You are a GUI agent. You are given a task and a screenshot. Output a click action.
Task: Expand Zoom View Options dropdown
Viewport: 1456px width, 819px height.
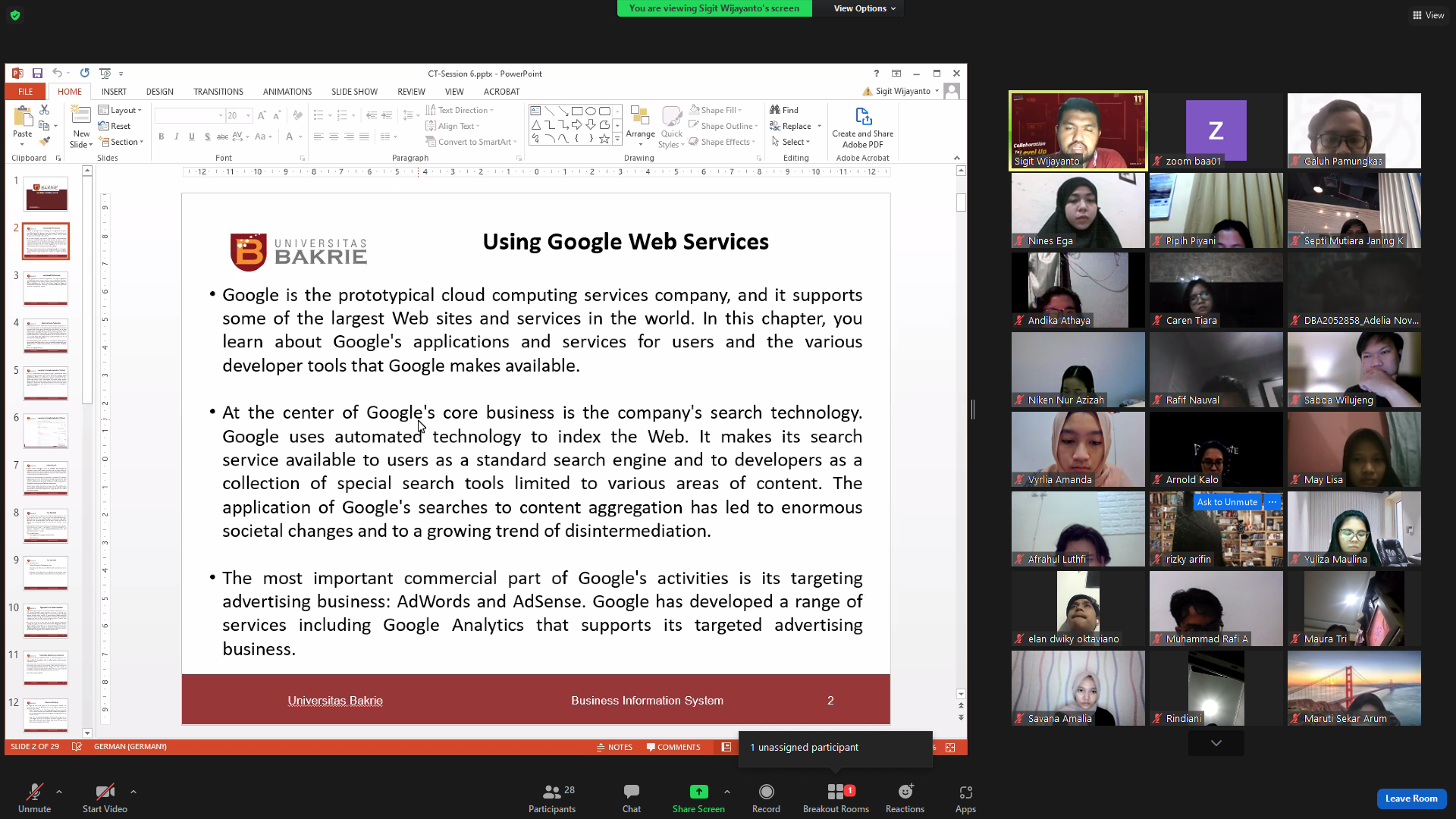tap(864, 8)
